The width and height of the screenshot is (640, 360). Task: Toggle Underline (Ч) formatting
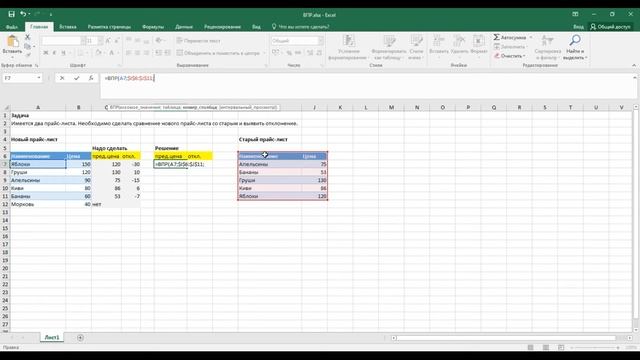click(63, 53)
